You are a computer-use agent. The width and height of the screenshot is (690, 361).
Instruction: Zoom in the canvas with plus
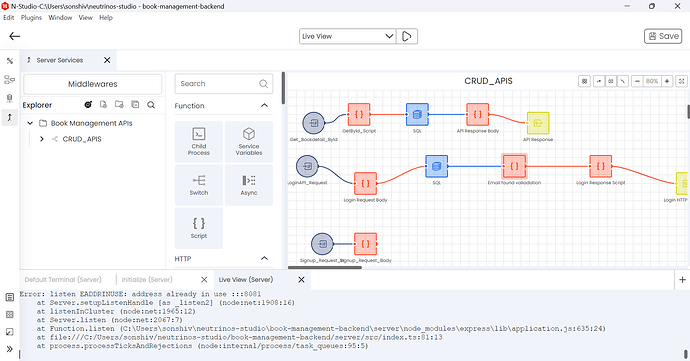667,81
